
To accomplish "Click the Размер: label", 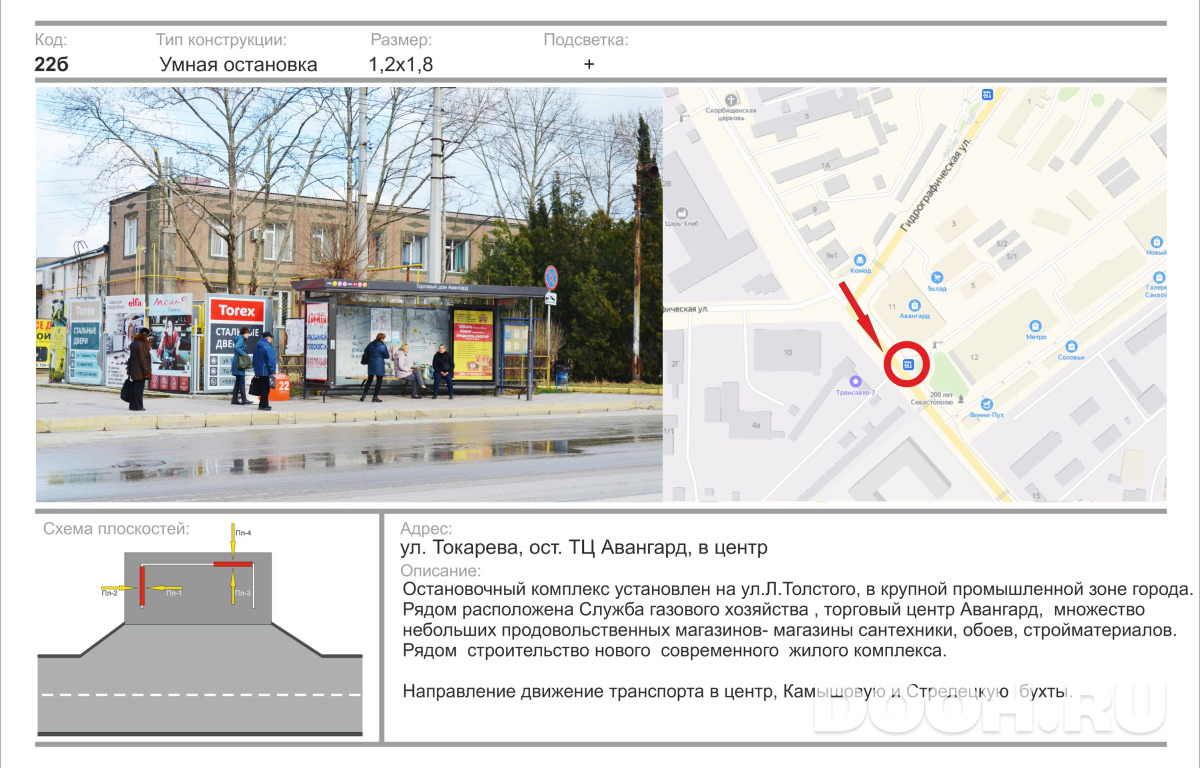I will click(401, 40).
